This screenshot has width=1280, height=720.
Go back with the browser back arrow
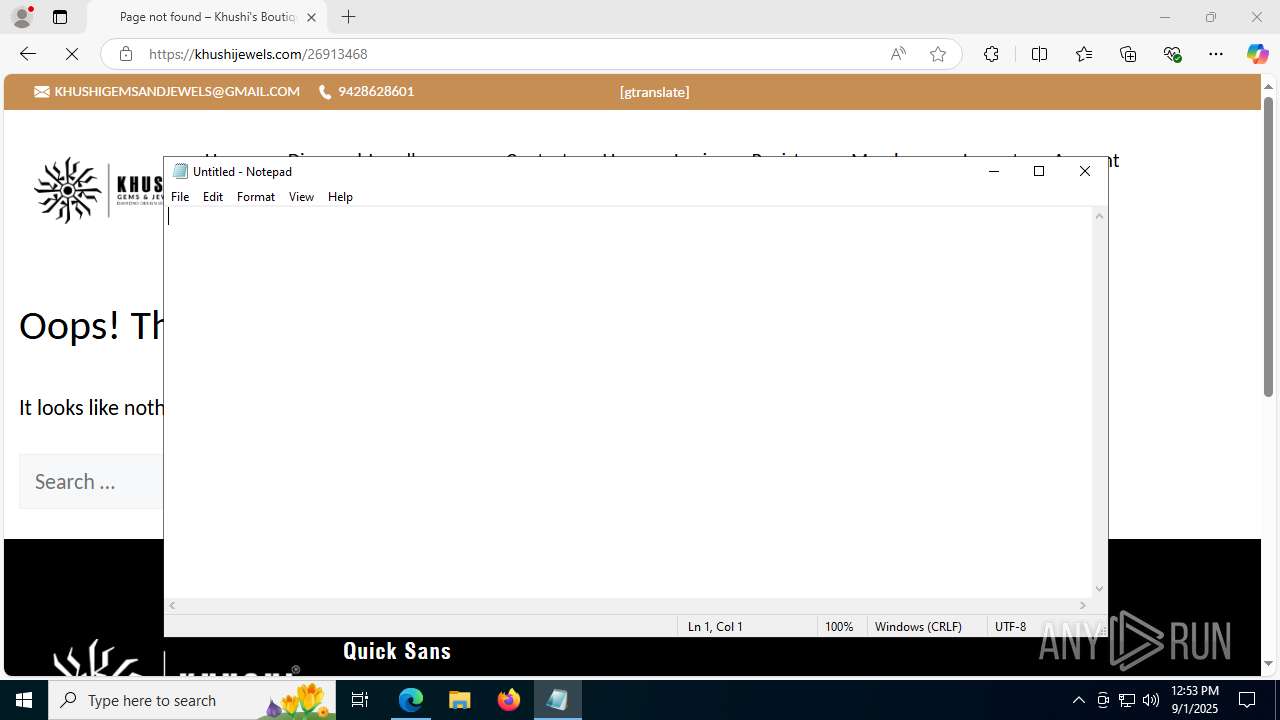tap(28, 54)
